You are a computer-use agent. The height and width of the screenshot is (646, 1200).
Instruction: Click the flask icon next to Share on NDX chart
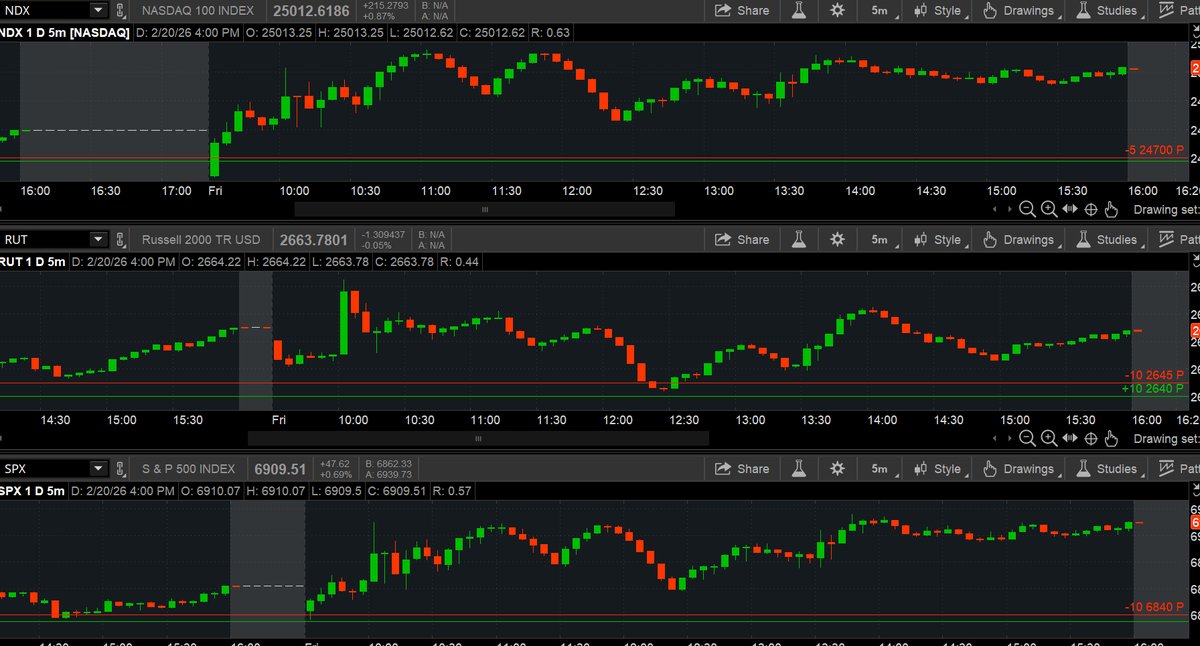(x=799, y=10)
